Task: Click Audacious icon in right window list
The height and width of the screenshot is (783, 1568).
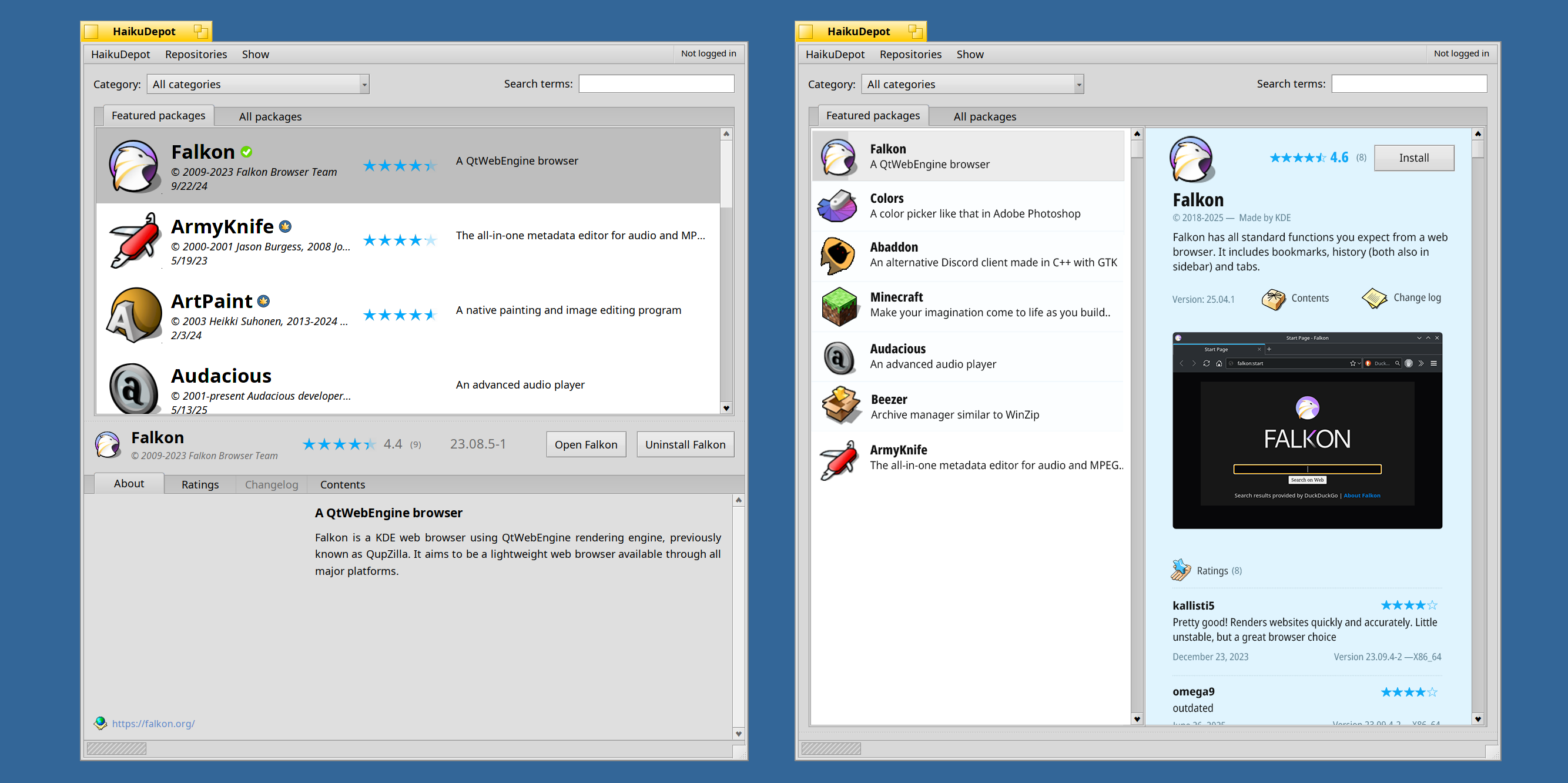Action: point(839,357)
